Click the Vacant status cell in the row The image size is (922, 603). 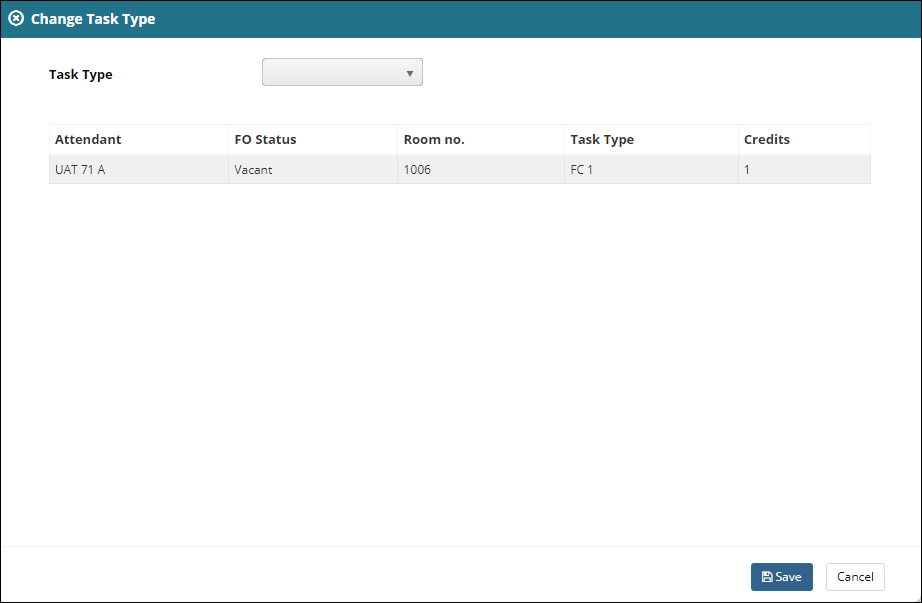[x=252, y=170]
